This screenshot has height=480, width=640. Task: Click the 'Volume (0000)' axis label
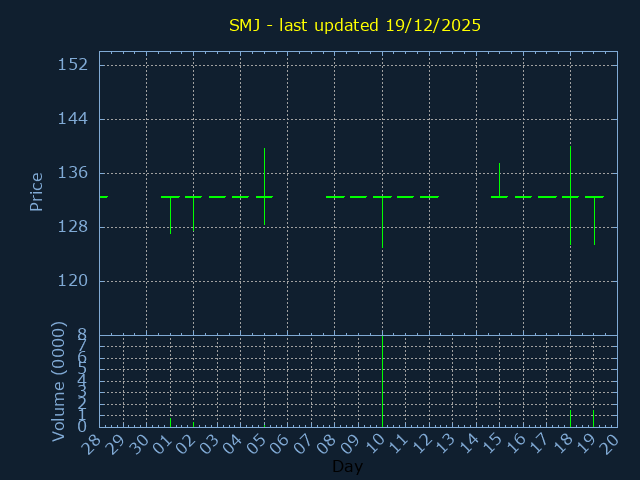[58, 380]
